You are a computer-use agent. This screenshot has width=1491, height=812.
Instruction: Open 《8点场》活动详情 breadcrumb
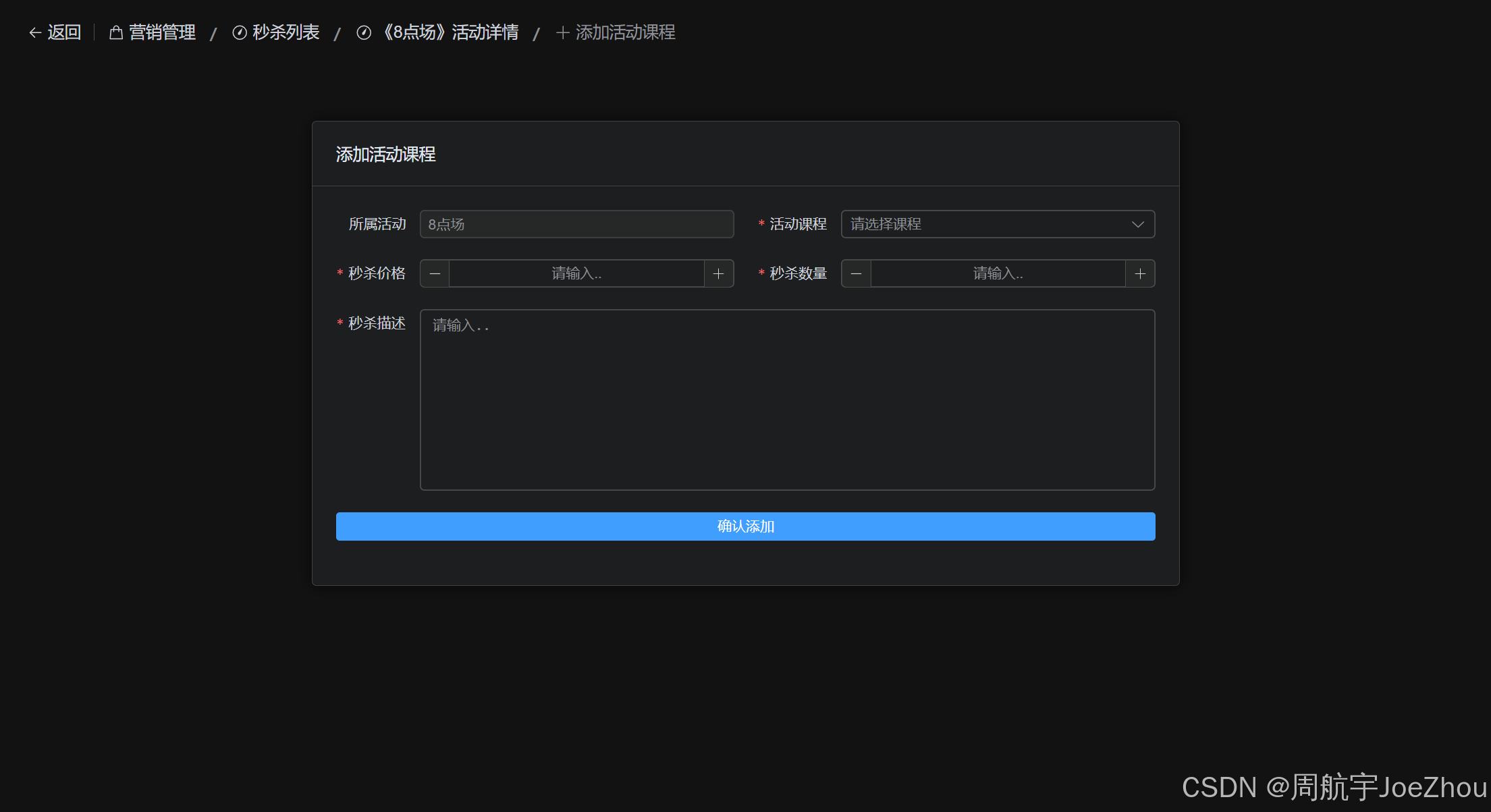tap(438, 32)
